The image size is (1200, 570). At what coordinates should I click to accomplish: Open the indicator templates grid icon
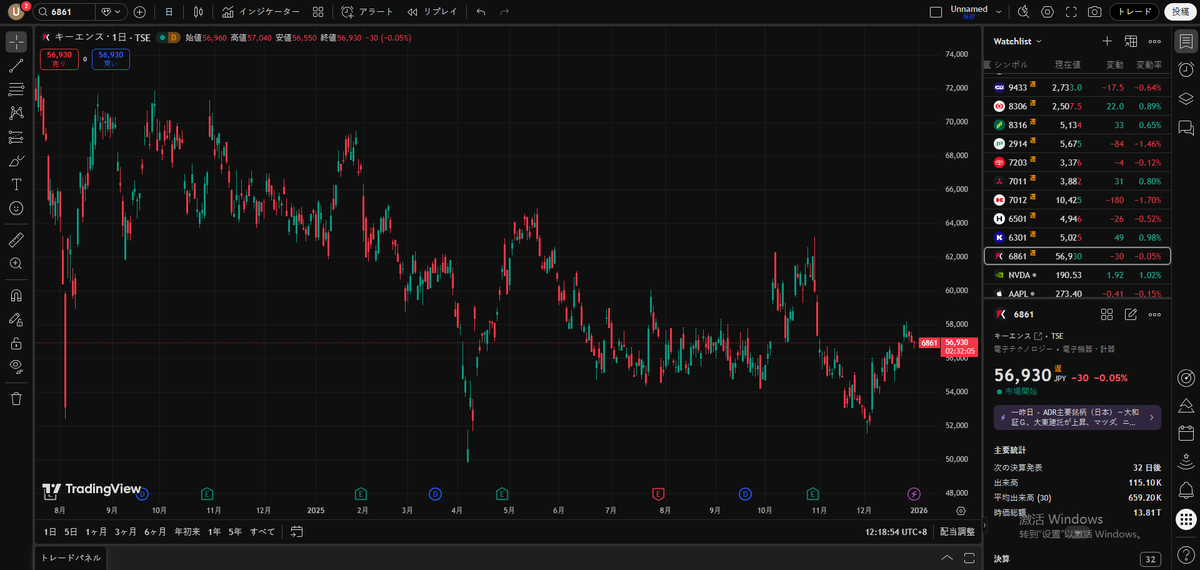coord(317,12)
